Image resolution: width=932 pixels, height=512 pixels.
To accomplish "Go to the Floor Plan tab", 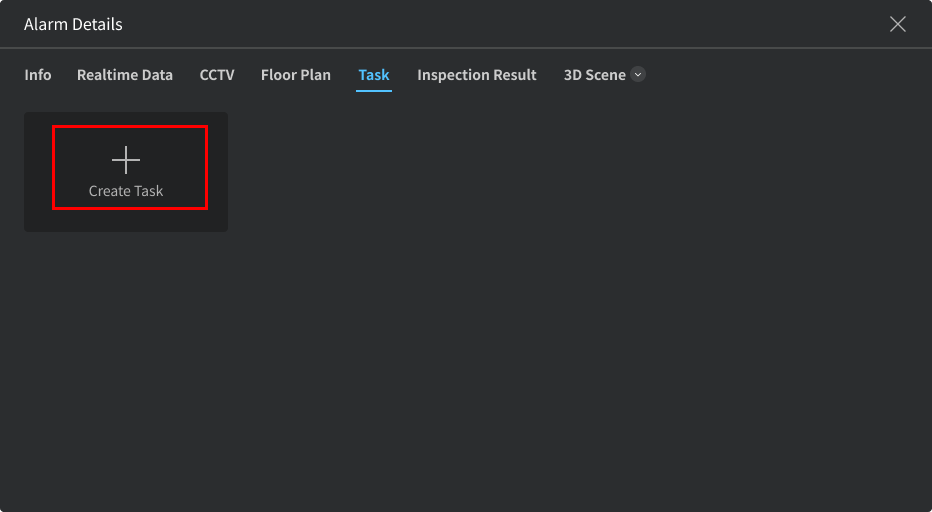I will [295, 75].
